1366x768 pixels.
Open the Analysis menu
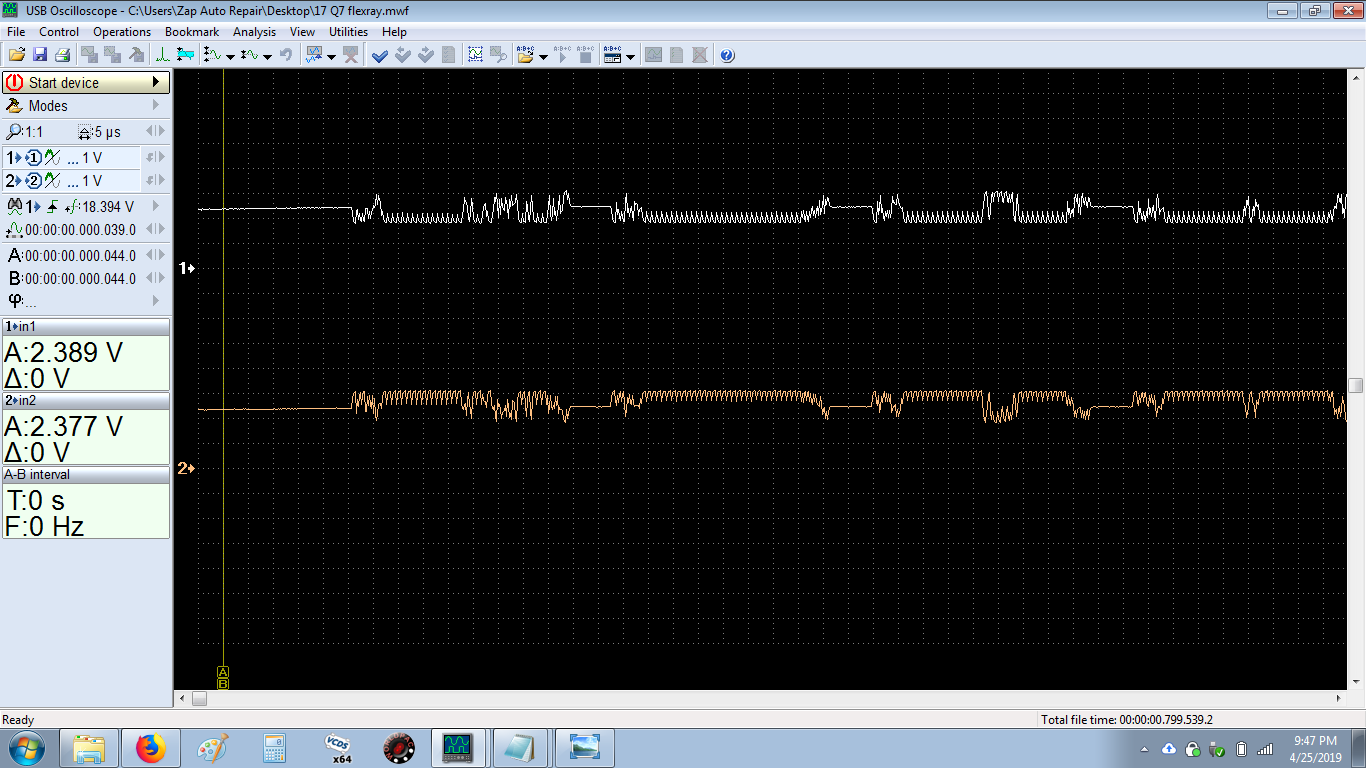(x=254, y=31)
